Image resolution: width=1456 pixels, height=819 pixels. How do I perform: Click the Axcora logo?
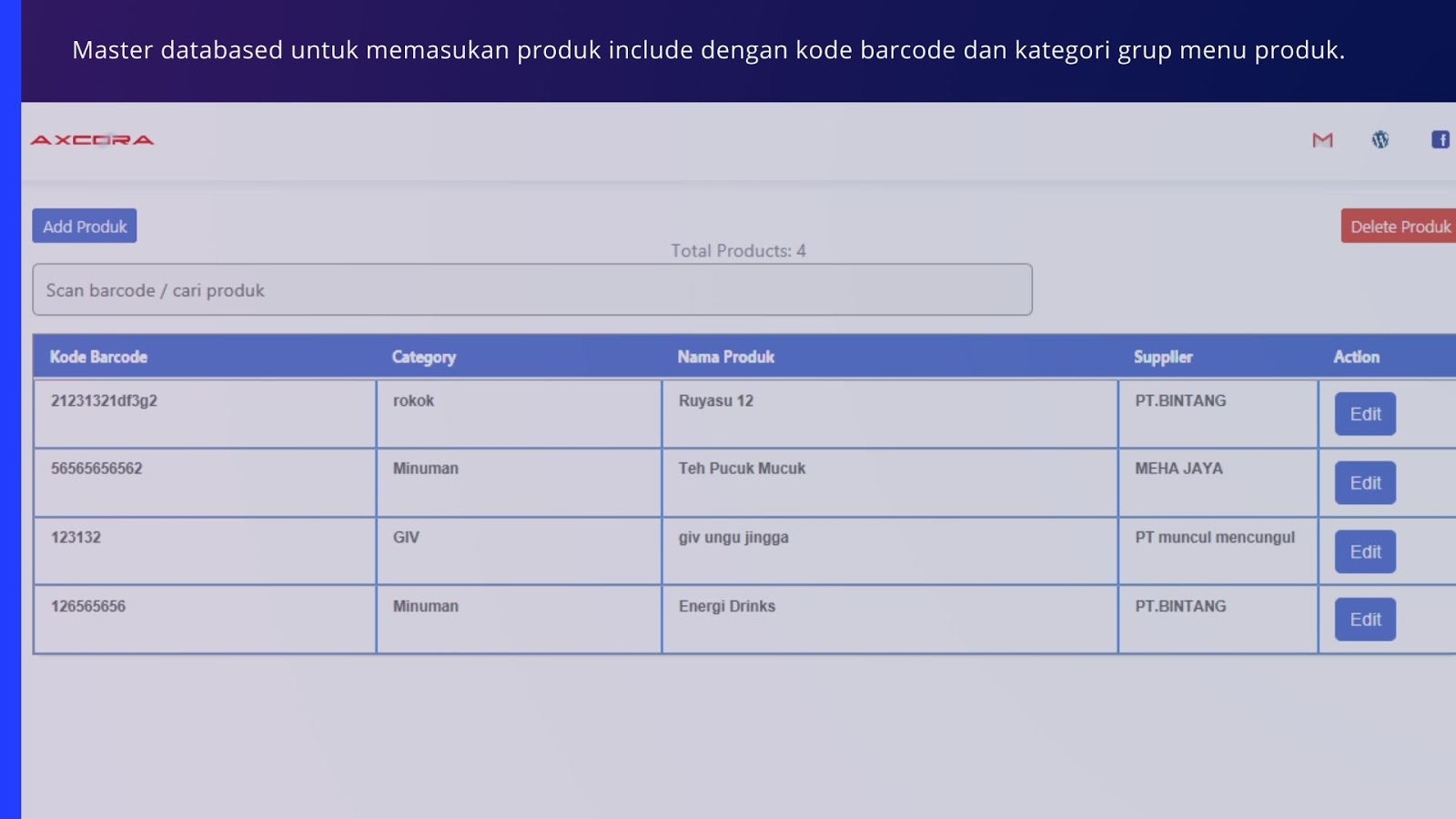point(92,140)
